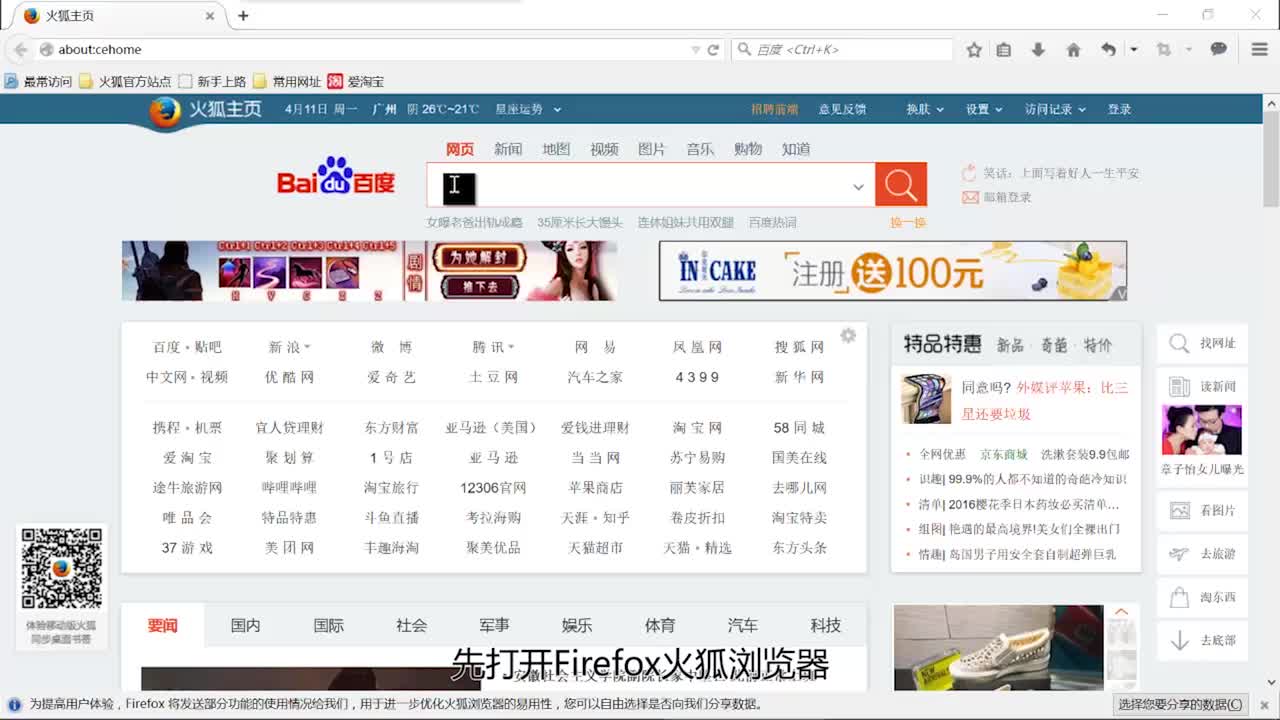Click the orange Baidu search button
Image resolution: width=1280 pixels, height=720 pixels.
(900, 185)
